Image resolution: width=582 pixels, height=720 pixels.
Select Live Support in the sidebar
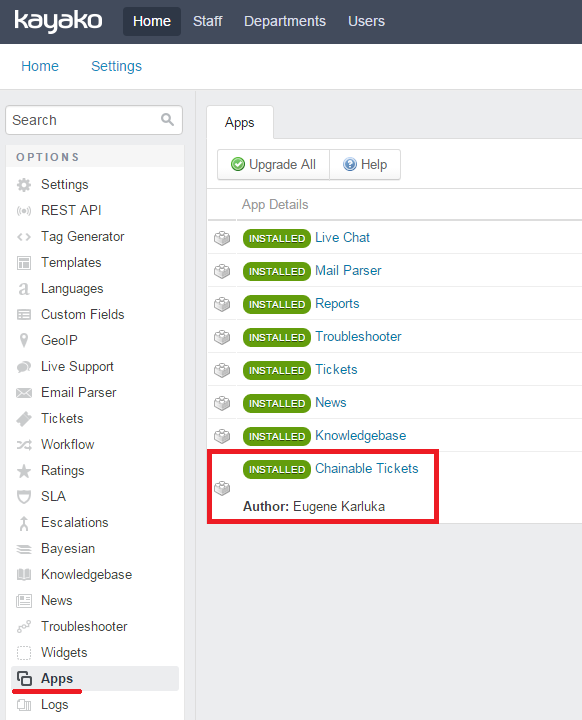coord(77,366)
